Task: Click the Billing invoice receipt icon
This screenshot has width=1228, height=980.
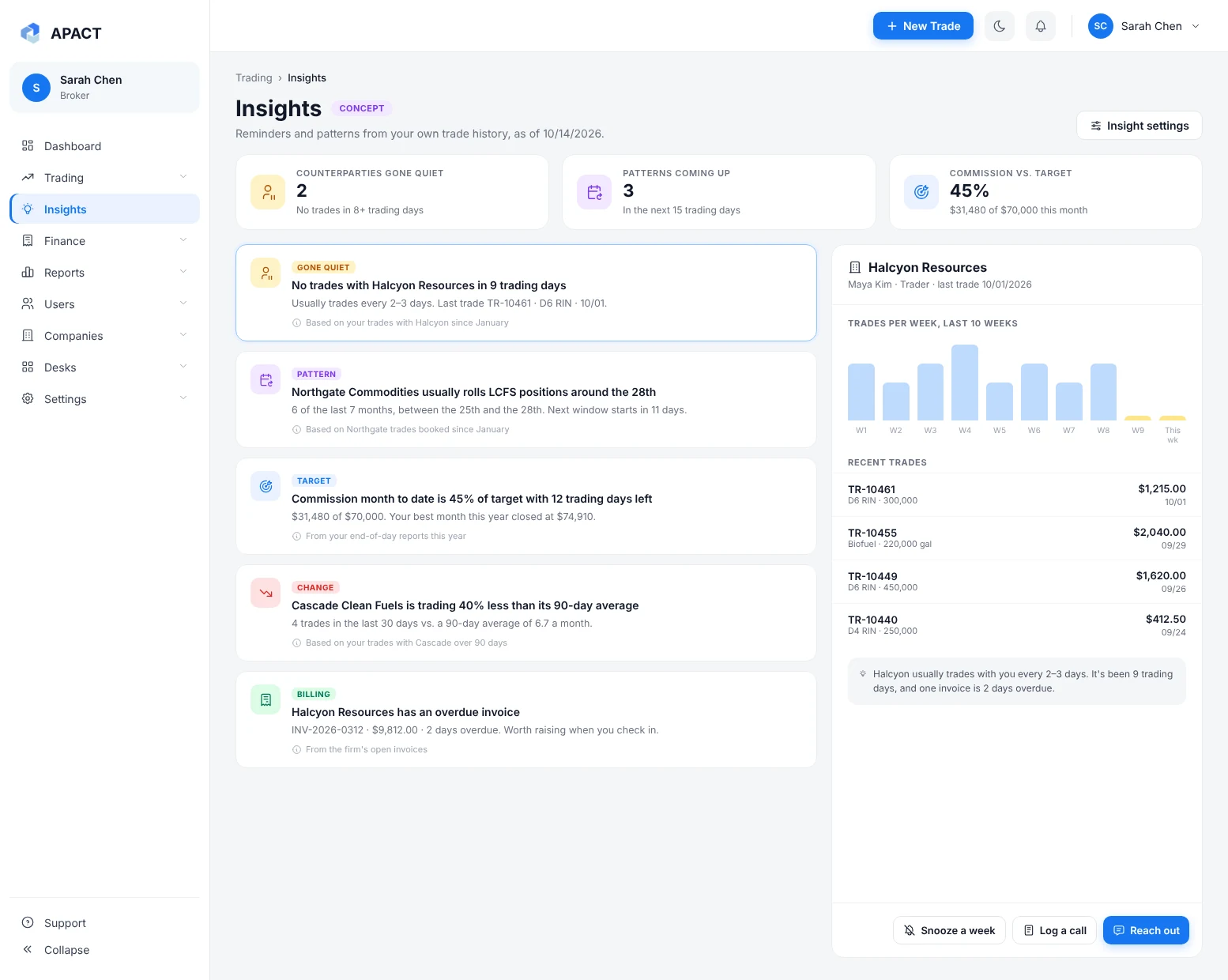Action: coord(266,700)
